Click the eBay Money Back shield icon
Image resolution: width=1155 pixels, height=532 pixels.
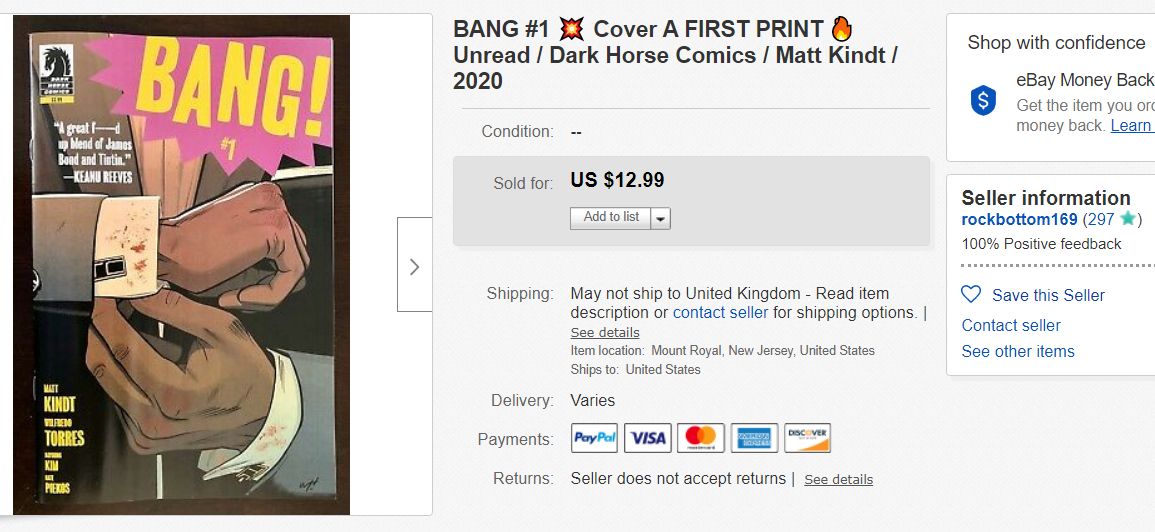(983, 100)
